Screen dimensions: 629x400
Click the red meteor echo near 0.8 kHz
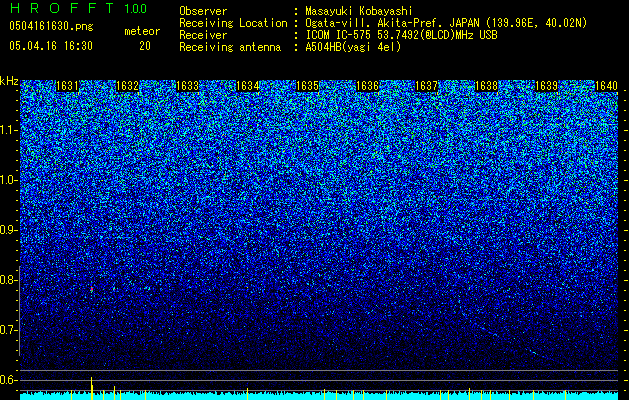click(92, 288)
